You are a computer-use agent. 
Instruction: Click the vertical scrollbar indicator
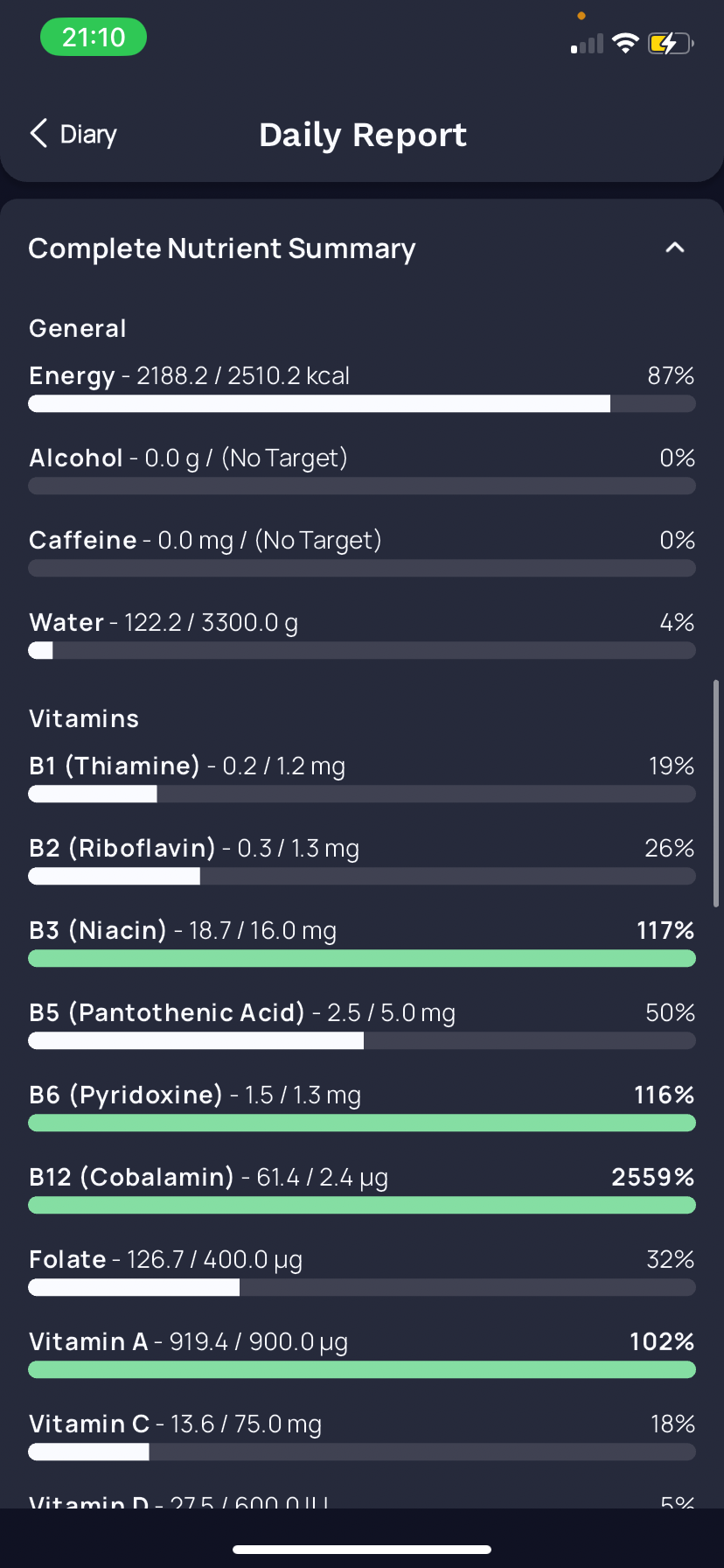[716, 793]
